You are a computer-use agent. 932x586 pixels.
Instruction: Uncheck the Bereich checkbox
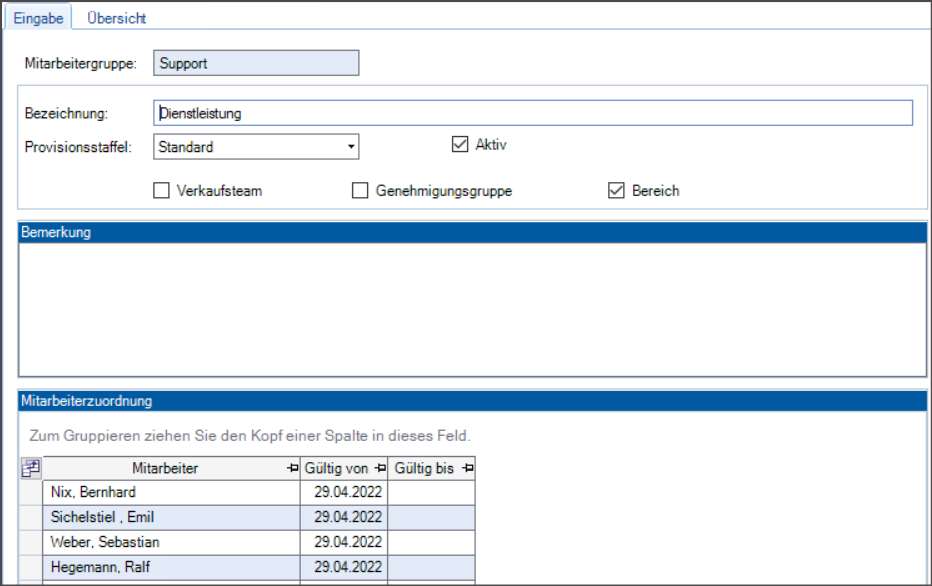pyautogui.click(x=616, y=190)
